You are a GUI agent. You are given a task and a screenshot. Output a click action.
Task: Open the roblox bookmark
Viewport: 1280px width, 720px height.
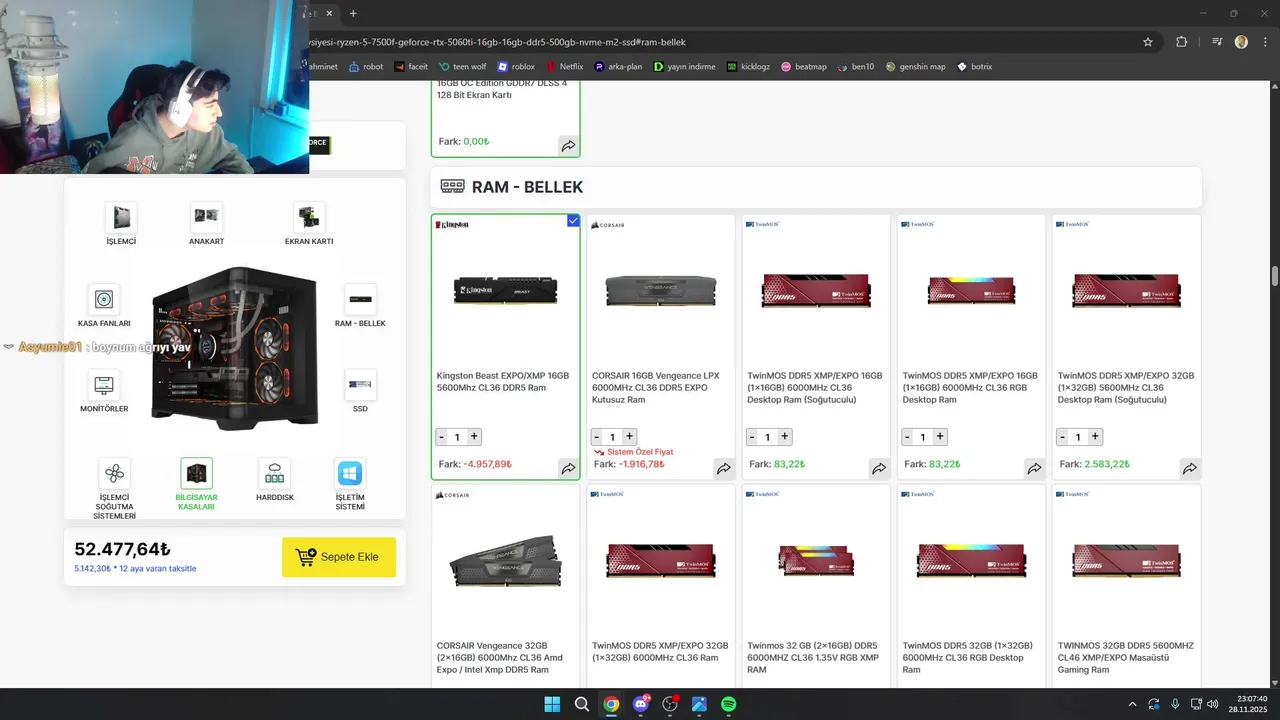(516, 67)
